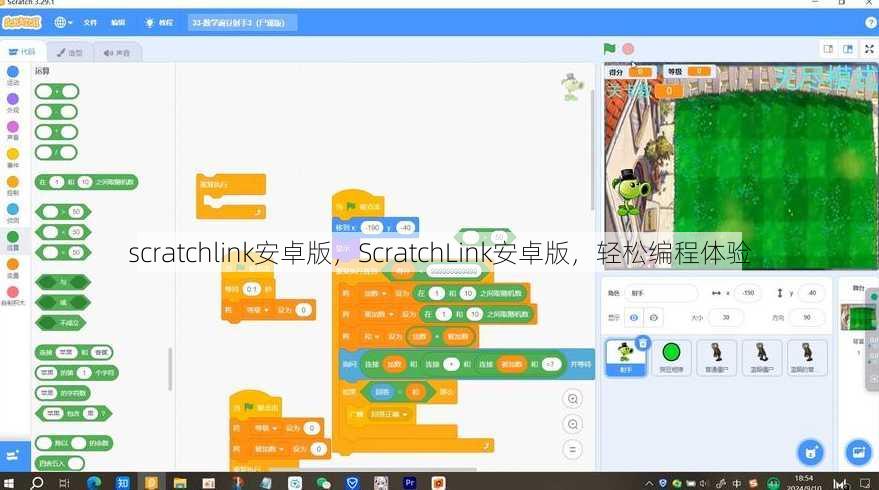Open the 文件 (File) menu
Viewport: 879px width, 490px height.
click(x=90, y=22)
